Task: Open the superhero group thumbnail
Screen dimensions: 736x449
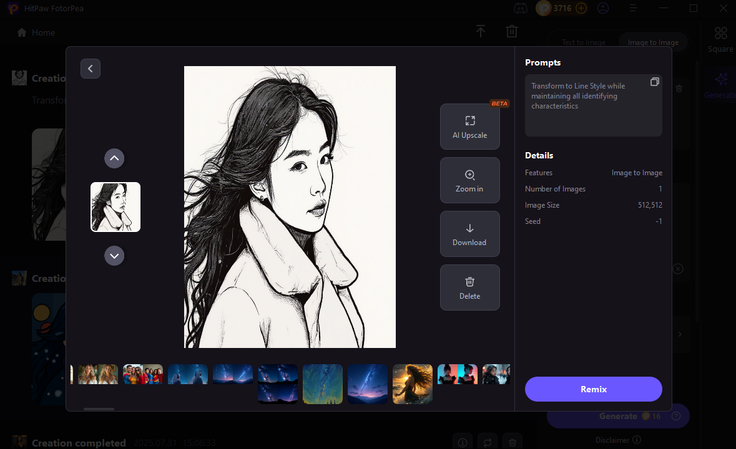Action: [x=143, y=374]
